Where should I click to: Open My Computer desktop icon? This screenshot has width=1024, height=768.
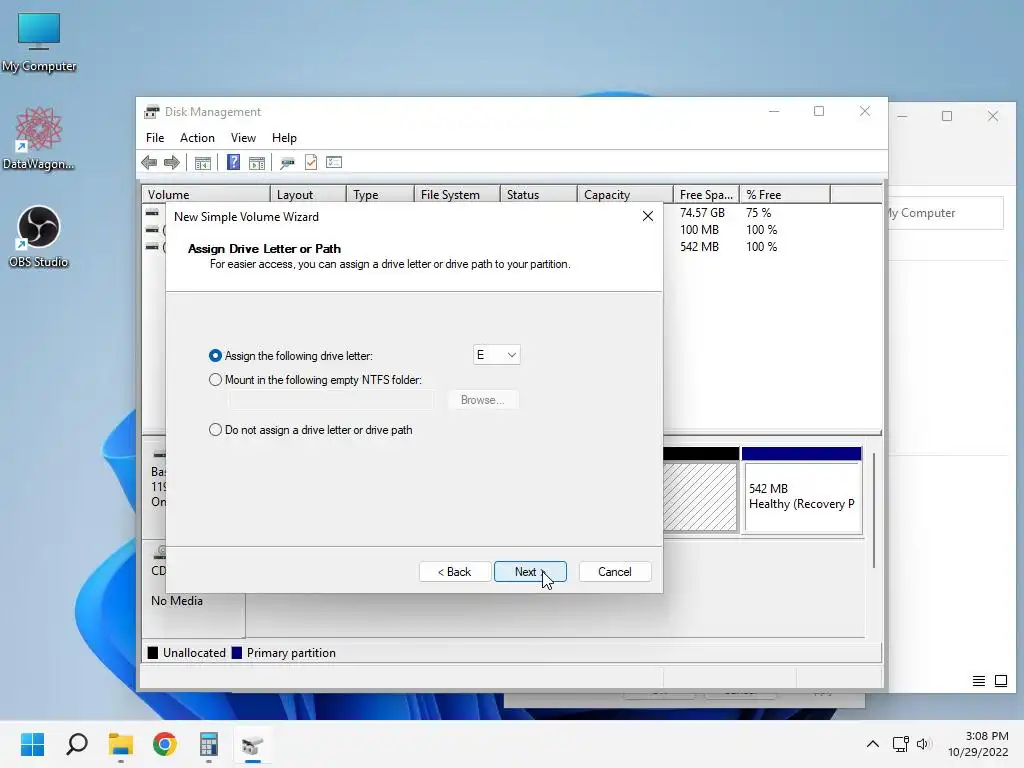[39, 42]
